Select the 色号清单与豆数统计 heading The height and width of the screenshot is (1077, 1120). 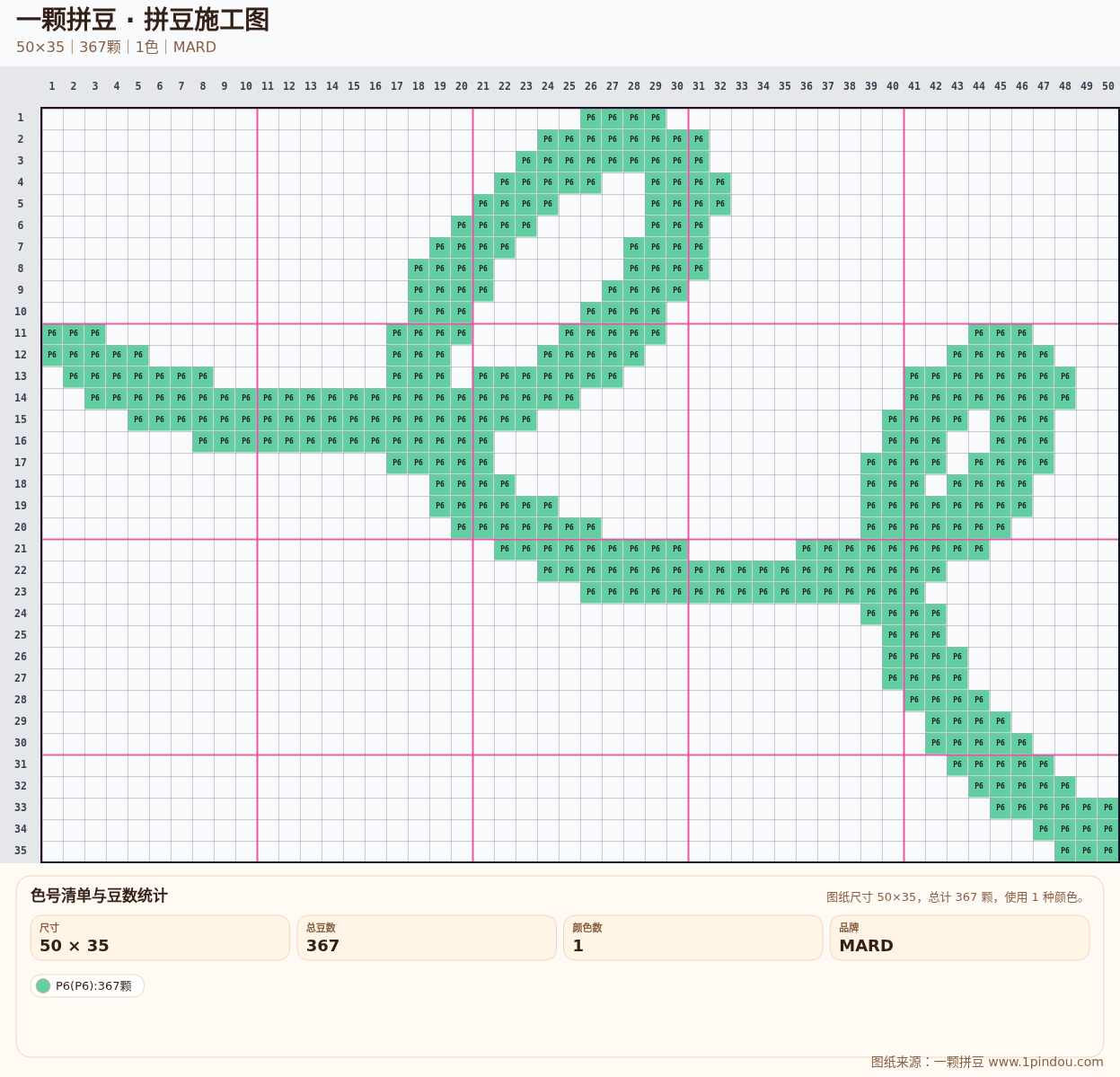click(99, 896)
